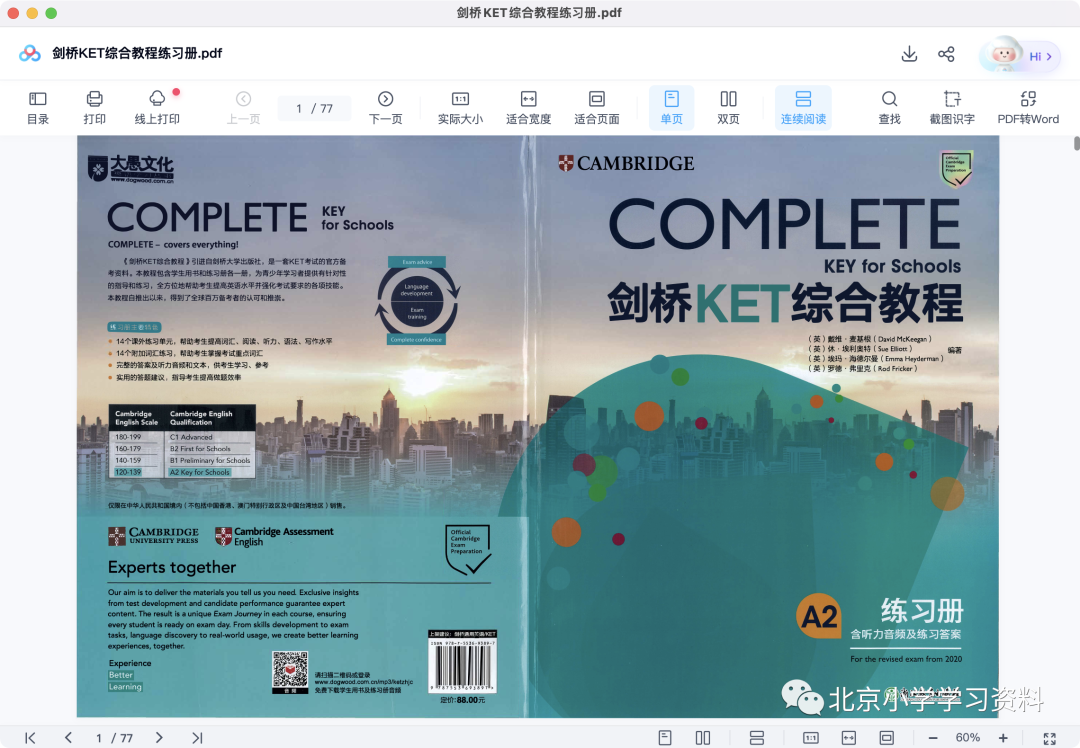This screenshot has height=748, width=1080.
Task: Select 适合宽度 fit width view
Action: coord(528,108)
